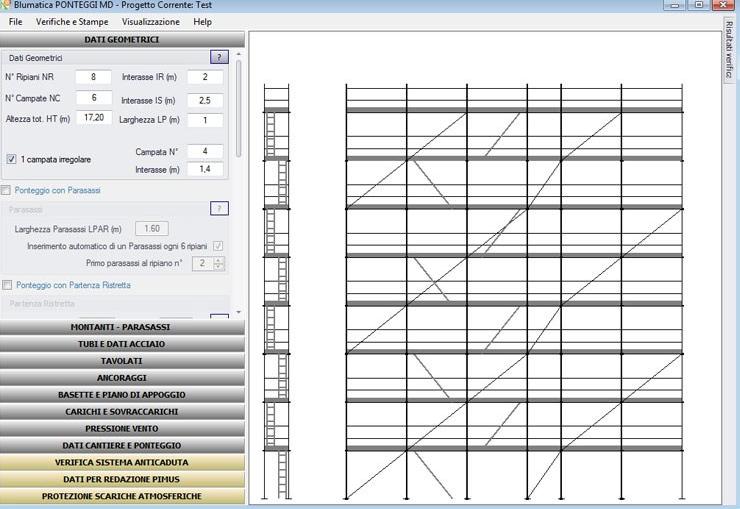Image resolution: width=740 pixels, height=509 pixels.
Task: Click the N° Ripiani NR input field
Action: point(93,77)
